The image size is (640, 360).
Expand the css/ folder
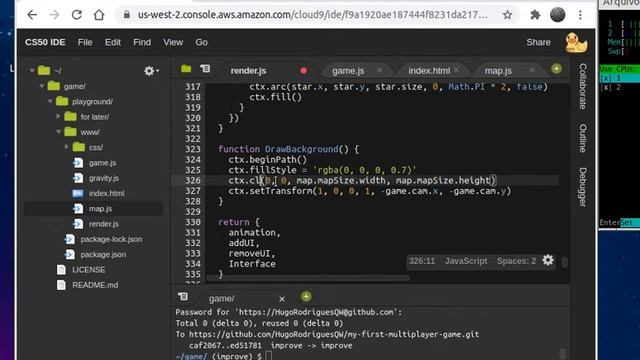[67, 147]
